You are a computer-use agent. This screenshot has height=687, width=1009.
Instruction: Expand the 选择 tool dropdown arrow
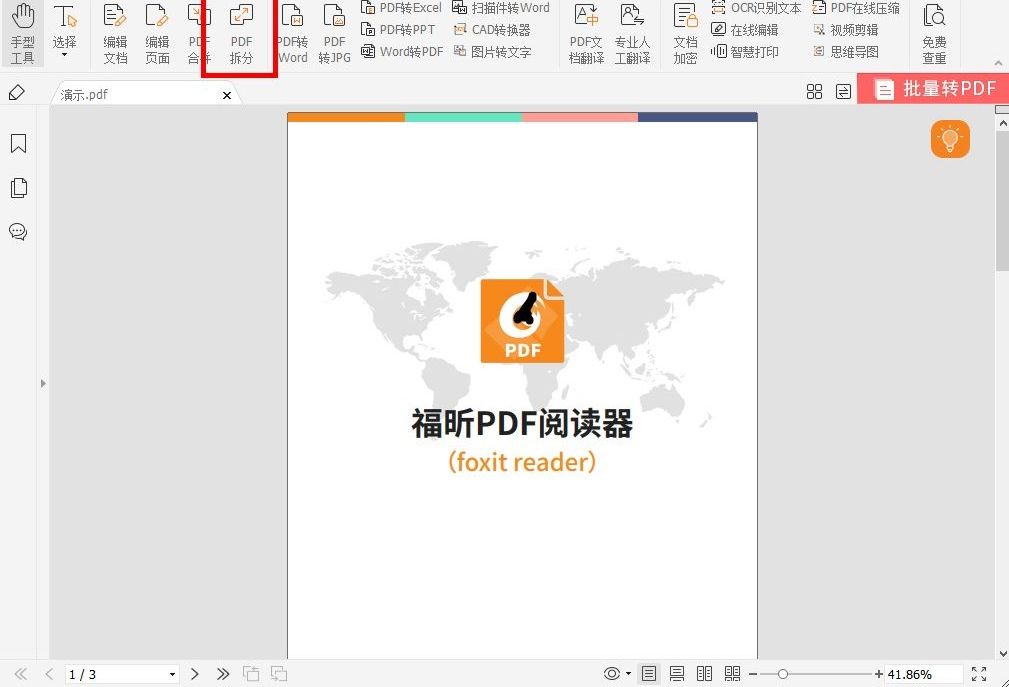click(65, 55)
